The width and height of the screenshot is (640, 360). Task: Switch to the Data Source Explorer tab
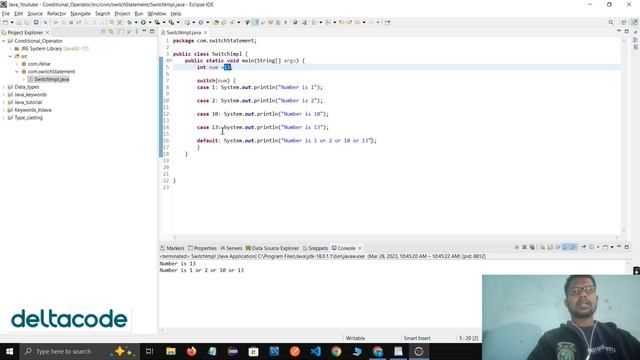[x=272, y=248]
